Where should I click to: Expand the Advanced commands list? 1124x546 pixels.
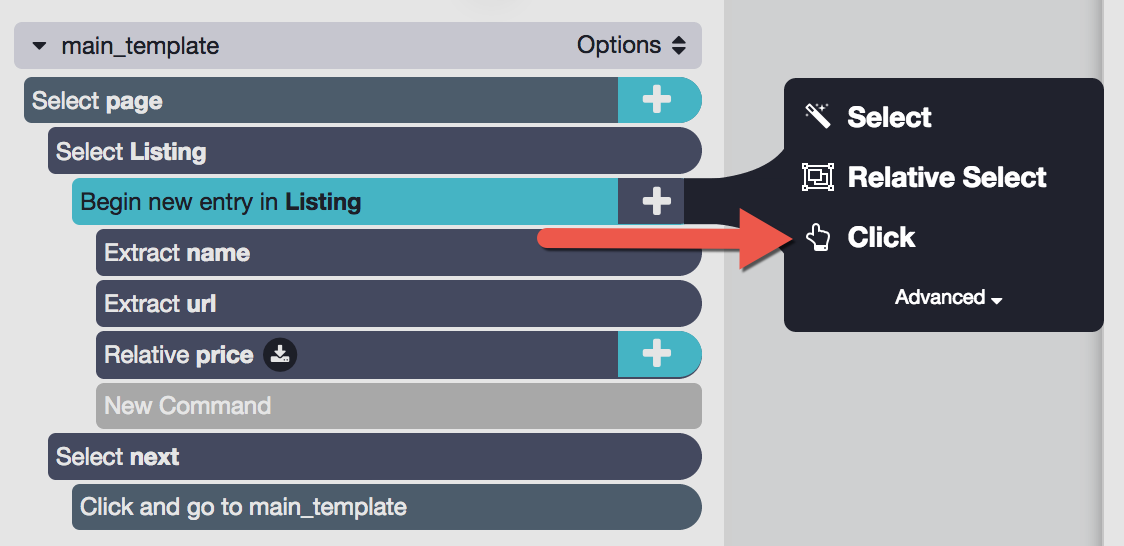948,297
